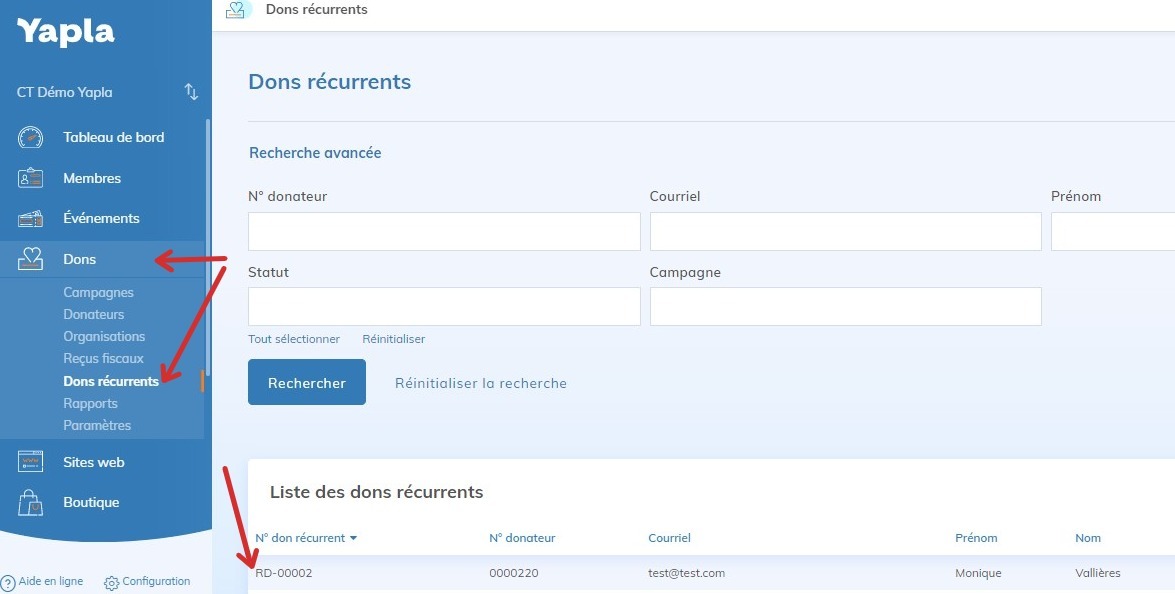Viewport: 1175px width, 594px height.
Task: Open Campagnes in the Dons submenu
Action: 98,293
